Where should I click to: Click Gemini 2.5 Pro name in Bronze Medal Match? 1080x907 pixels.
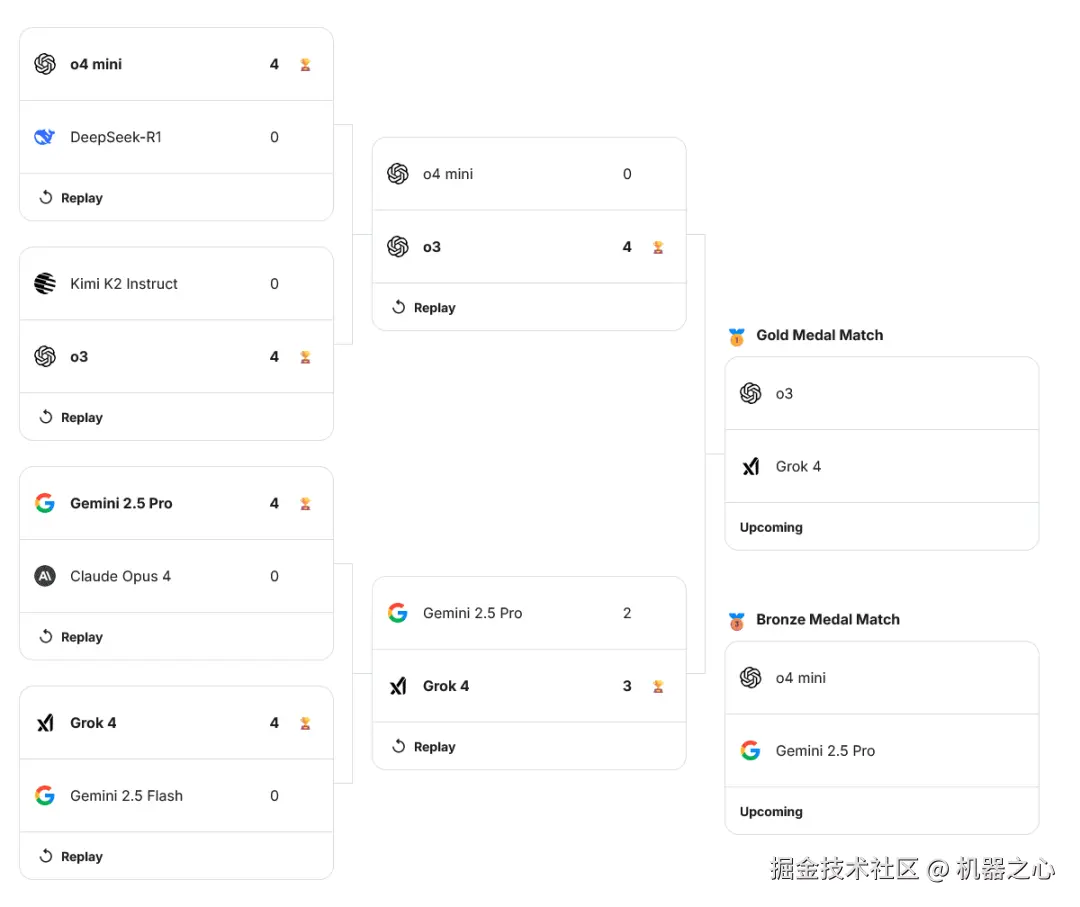825,751
